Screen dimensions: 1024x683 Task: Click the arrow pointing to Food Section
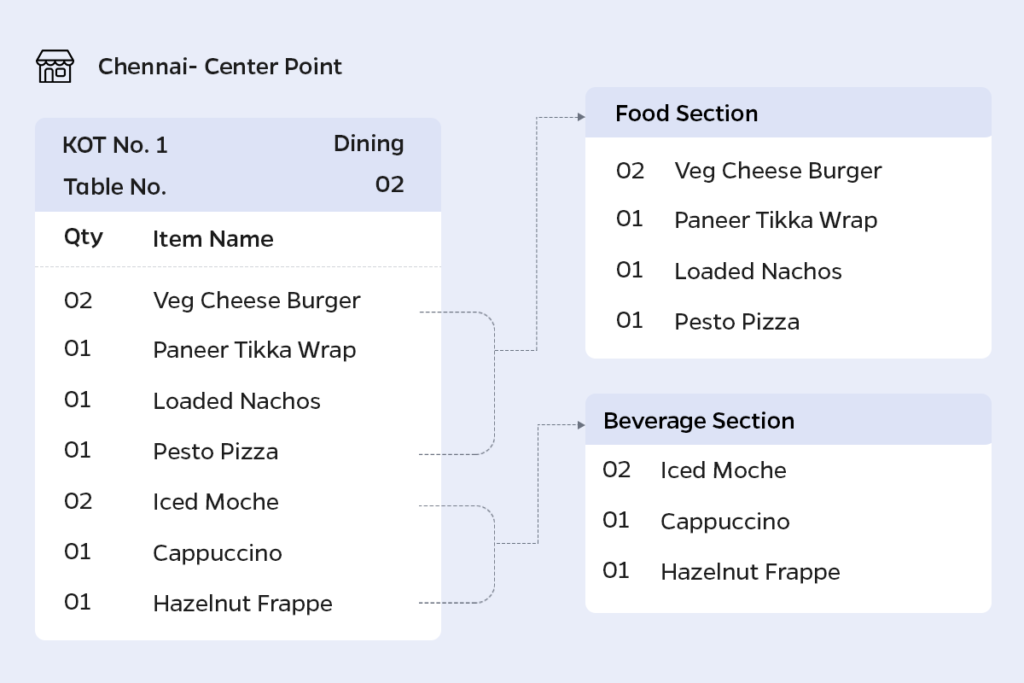pos(581,117)
